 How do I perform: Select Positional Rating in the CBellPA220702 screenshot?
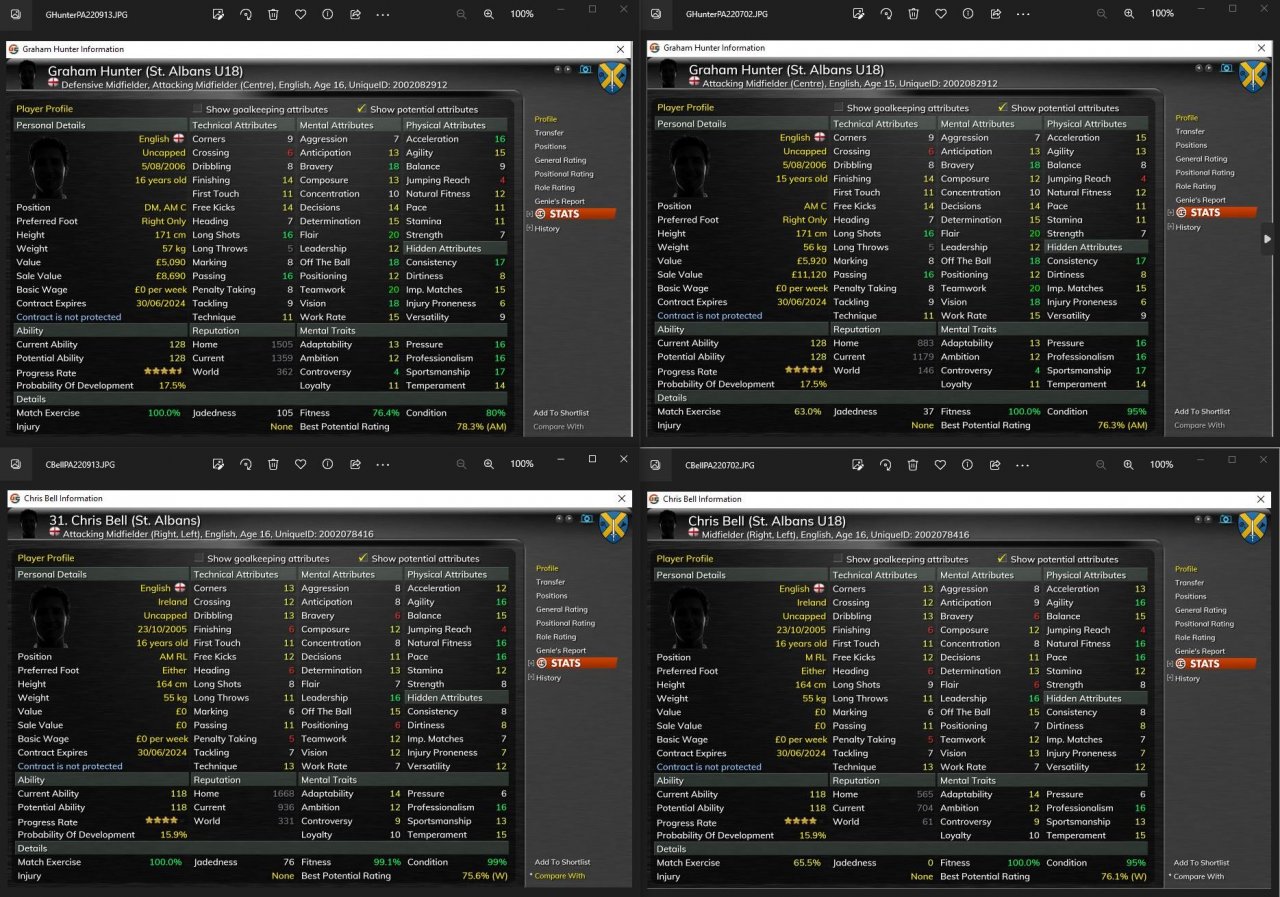pos(1204,624)
